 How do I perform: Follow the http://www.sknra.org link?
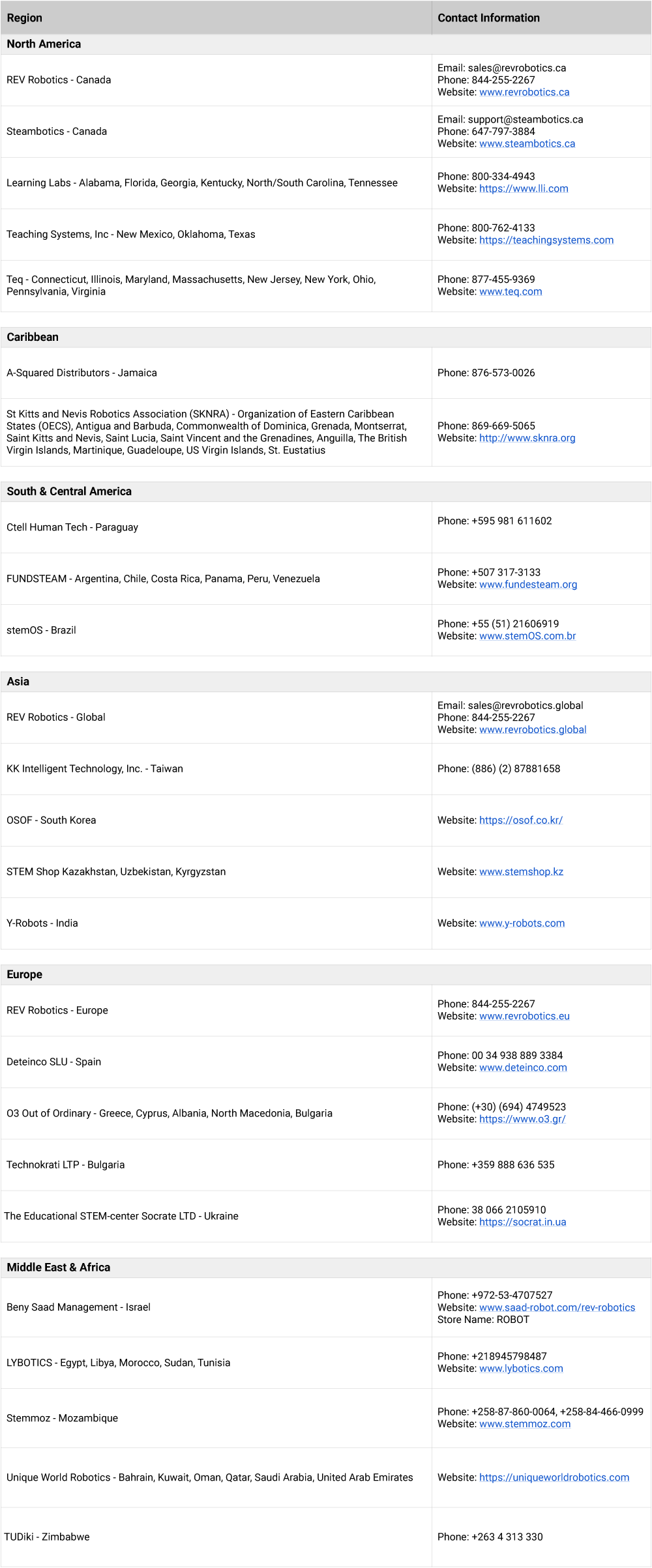point(527,438)
